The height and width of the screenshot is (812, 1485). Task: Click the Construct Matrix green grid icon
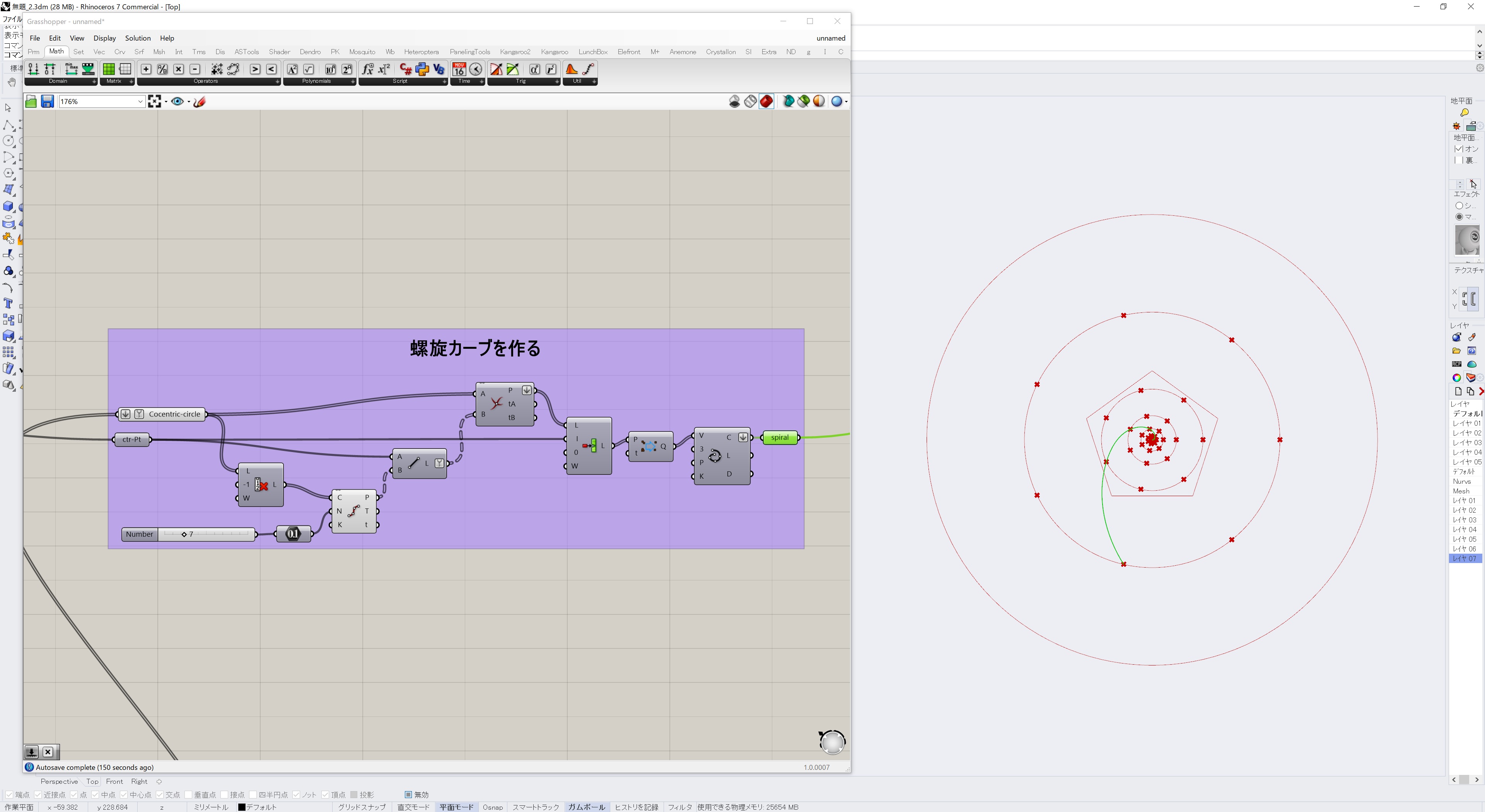point(108,69)
